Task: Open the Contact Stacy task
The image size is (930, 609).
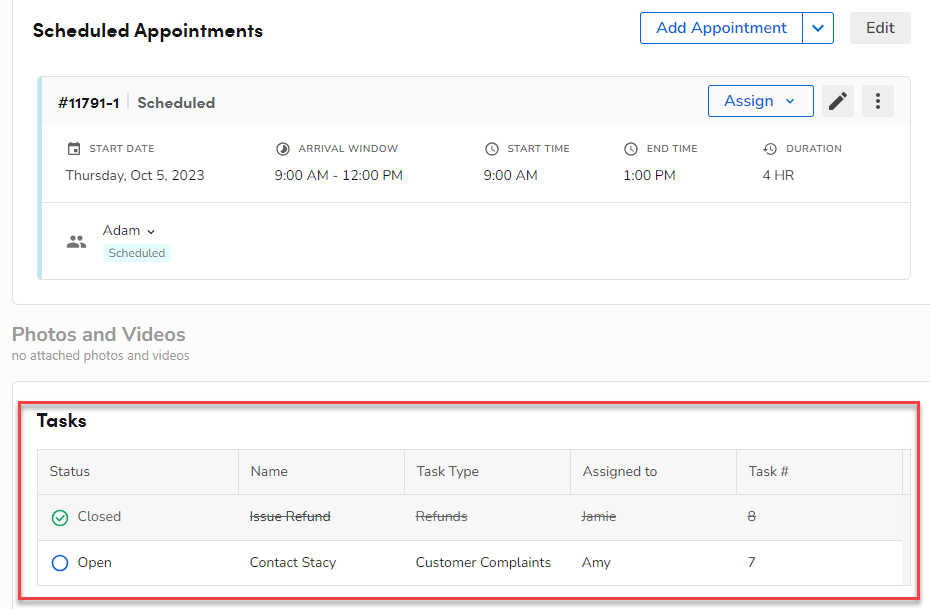Action: [x=292, y=563]
